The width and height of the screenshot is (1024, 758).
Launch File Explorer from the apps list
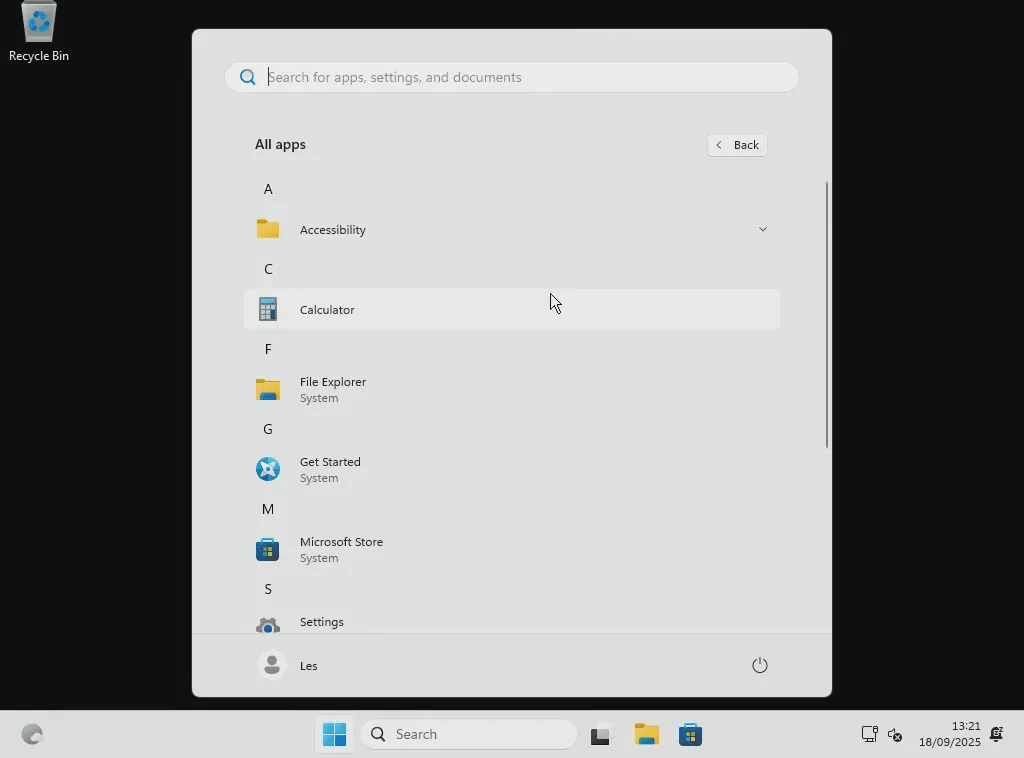click(x=511, y=390)
